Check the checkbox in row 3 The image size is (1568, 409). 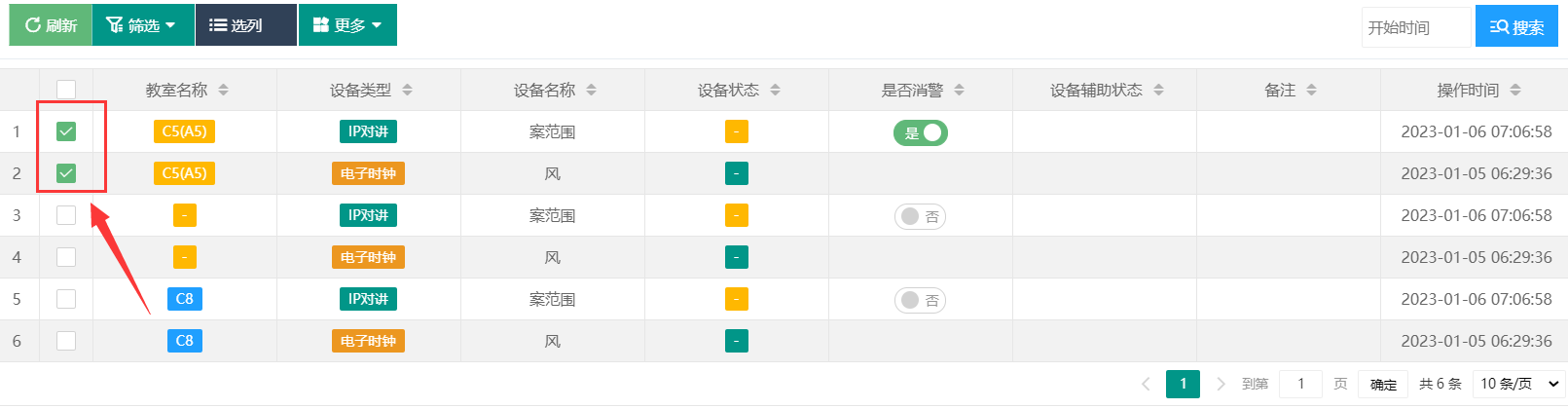point(66,215)
